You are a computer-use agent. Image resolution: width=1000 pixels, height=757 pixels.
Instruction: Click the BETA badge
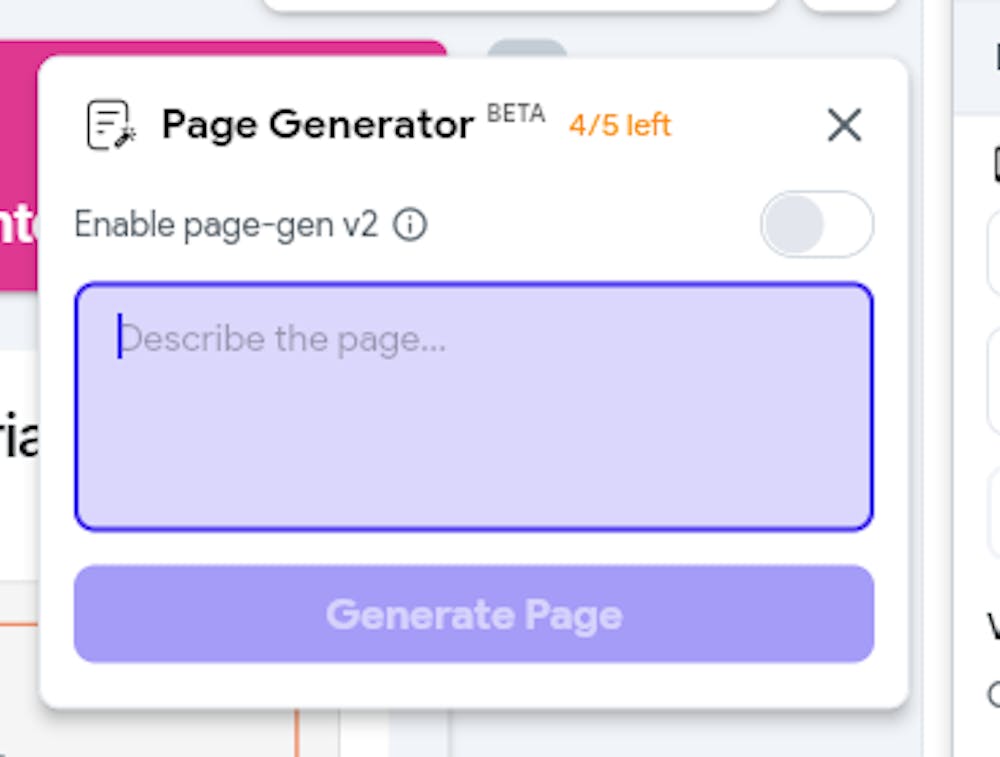click(516, 113)
